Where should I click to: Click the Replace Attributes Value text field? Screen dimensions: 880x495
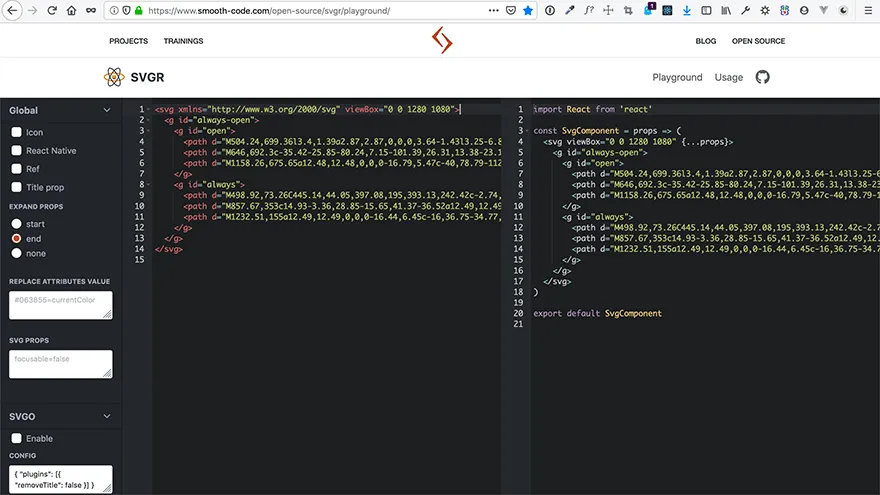(x=61, y=305)
